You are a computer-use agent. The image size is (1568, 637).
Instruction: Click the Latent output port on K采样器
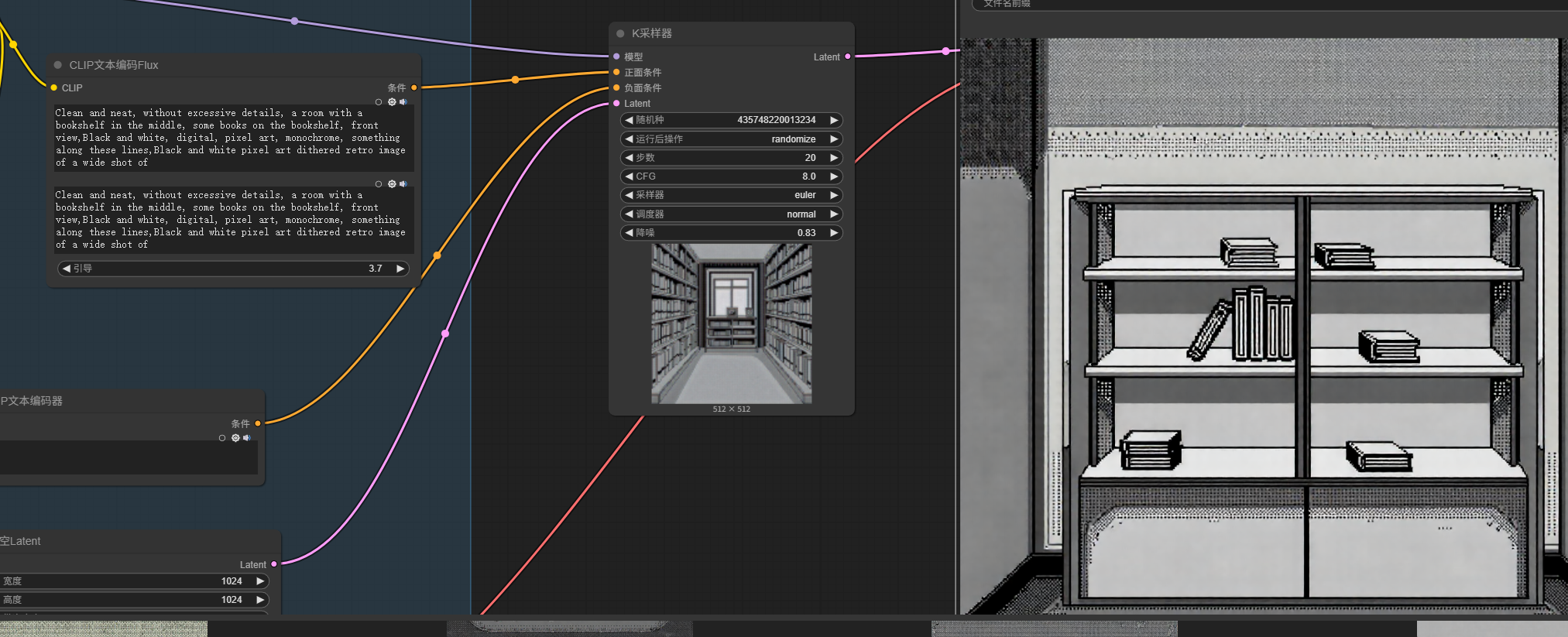[x=848, y=57]
